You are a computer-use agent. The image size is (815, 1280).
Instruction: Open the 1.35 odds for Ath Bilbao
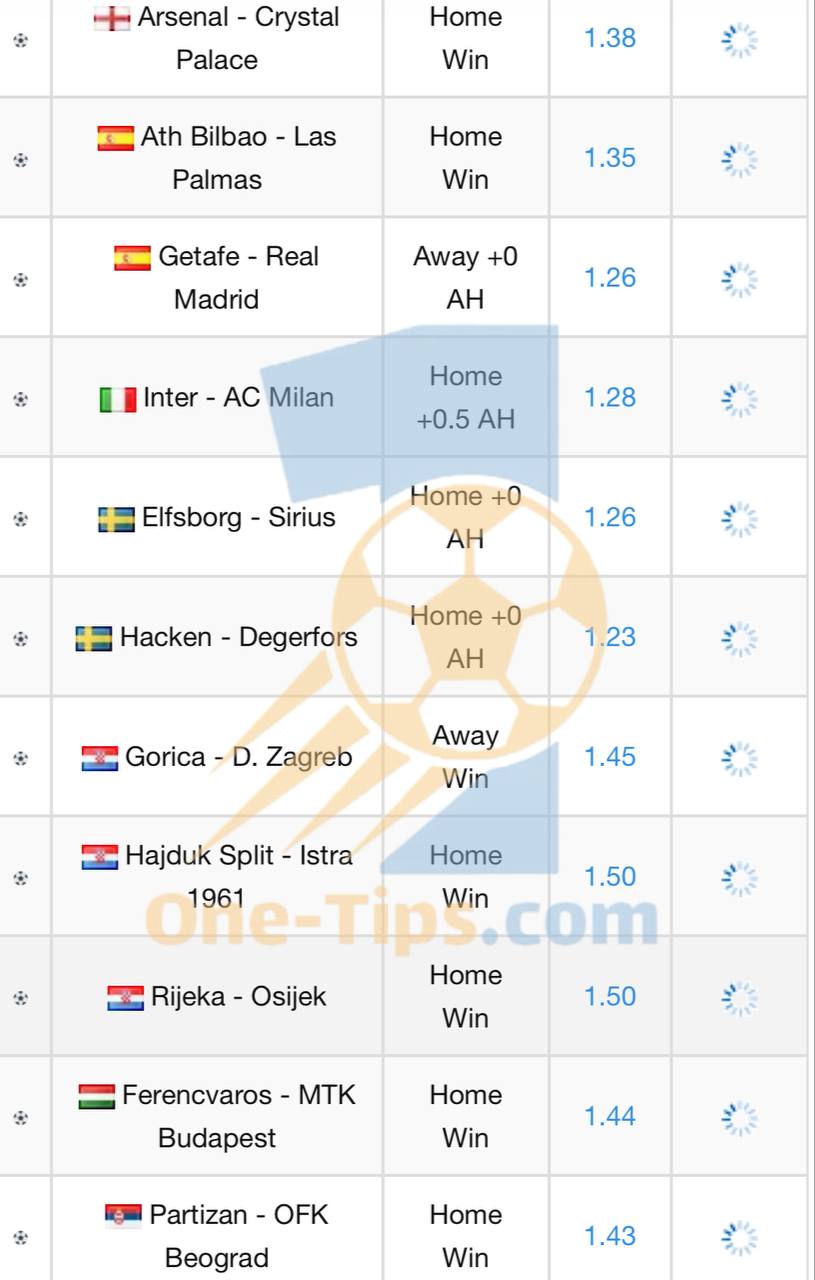(610, 158)
